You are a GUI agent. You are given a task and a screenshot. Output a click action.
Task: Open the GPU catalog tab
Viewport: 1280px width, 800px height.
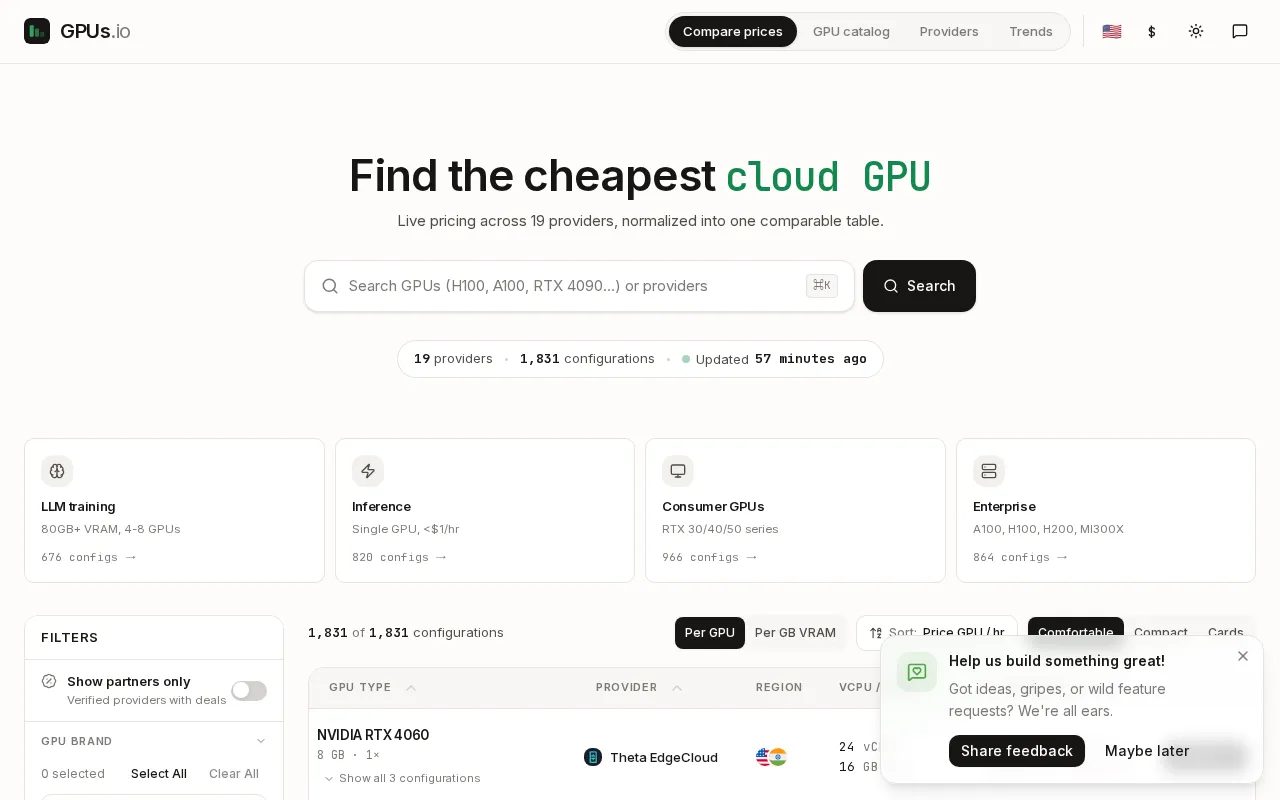pos(851,31)
